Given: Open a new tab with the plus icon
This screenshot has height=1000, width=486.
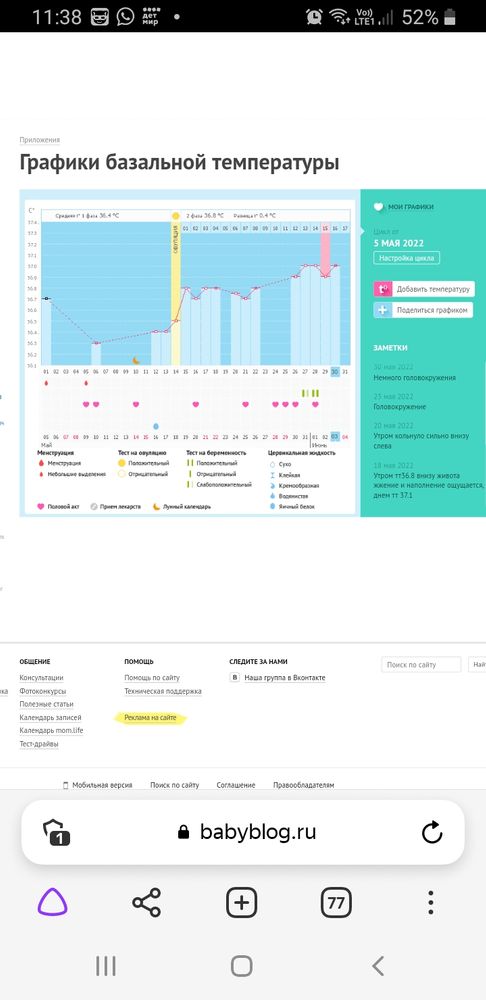Looking at the screenshot, I should 242,902.
